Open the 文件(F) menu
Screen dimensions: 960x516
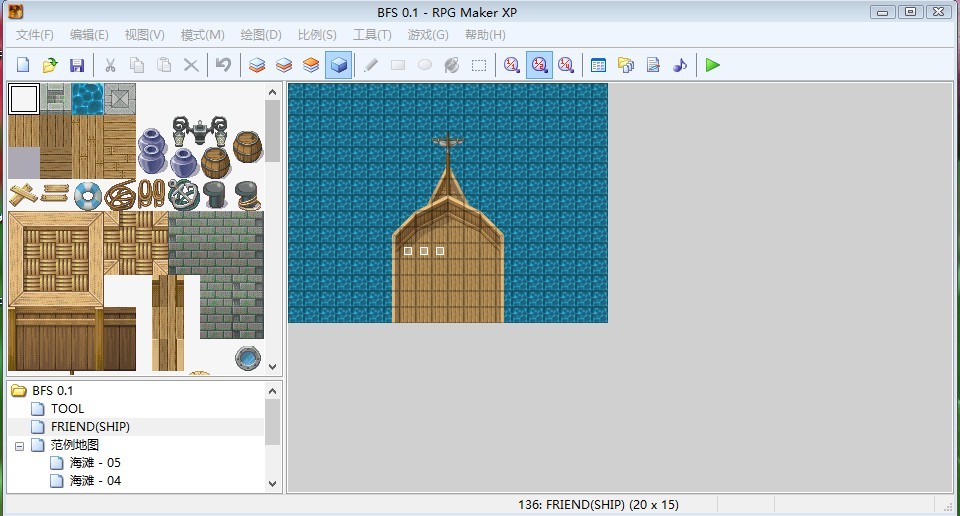[x=34, y=35]
